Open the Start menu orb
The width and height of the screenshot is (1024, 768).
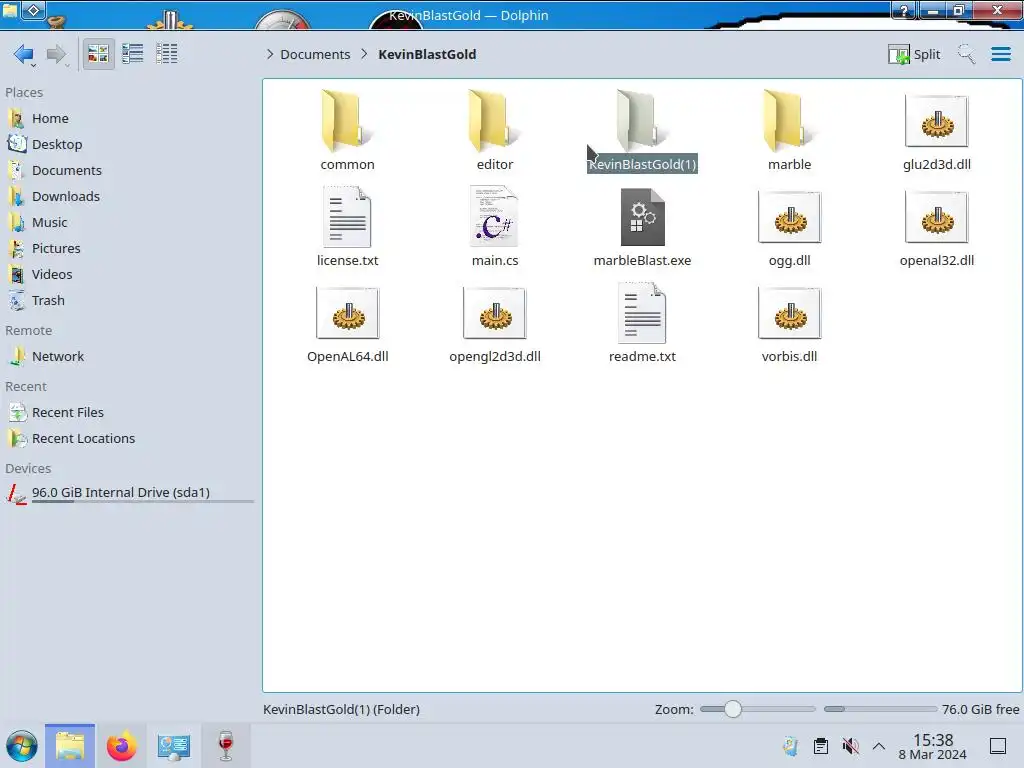point(22,746)
